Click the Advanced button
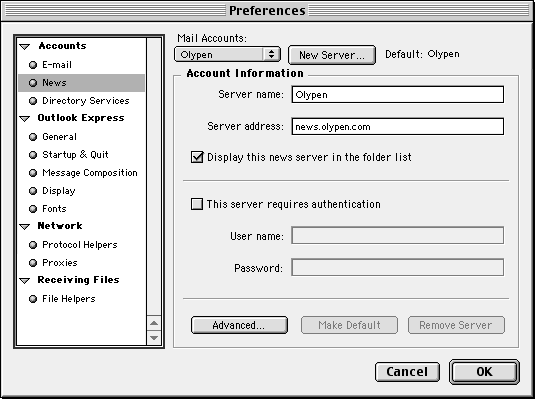 [239, 325]
